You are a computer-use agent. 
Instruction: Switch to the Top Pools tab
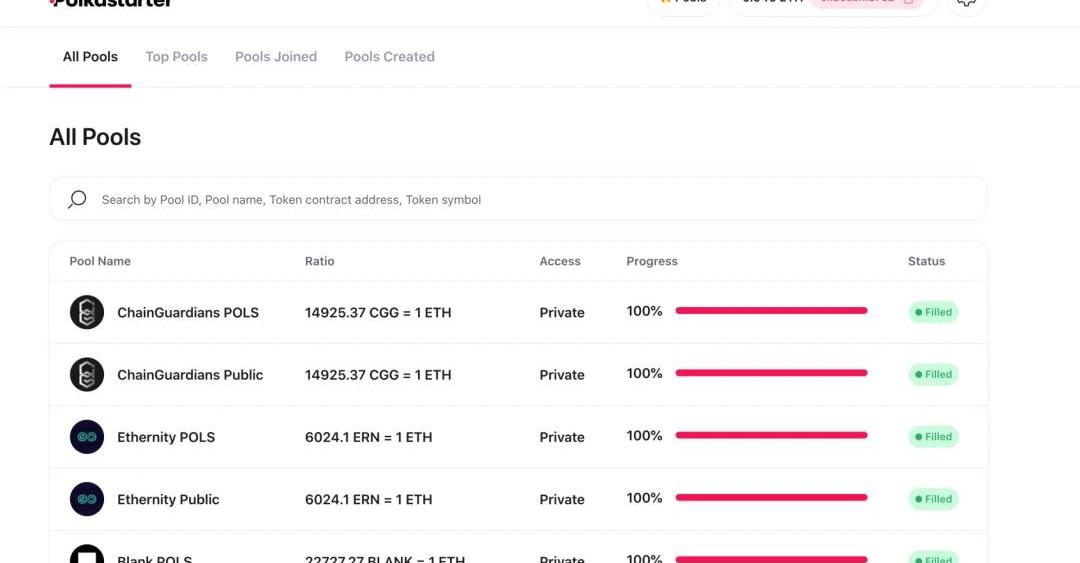point(176,57)
